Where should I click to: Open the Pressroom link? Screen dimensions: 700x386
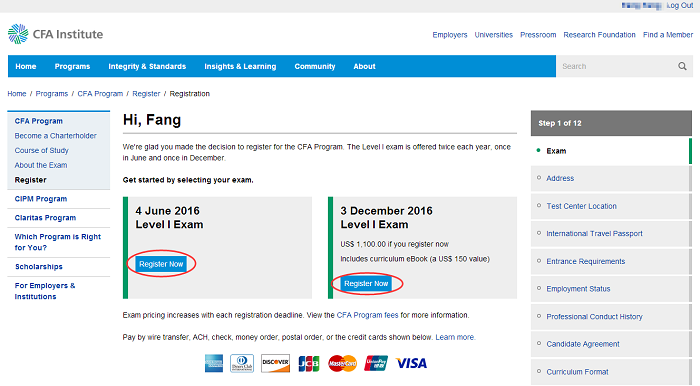tap(538, 35)
